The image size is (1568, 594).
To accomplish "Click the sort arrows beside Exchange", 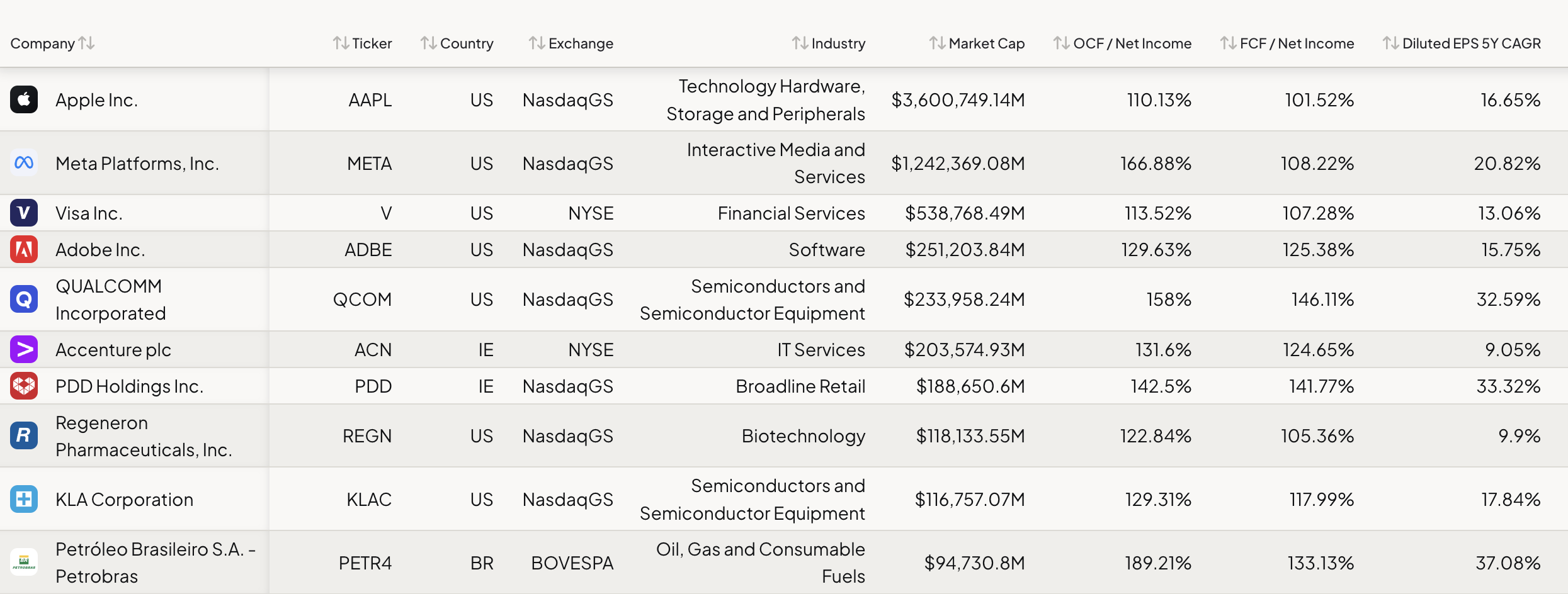I will [x=537, y=43].
